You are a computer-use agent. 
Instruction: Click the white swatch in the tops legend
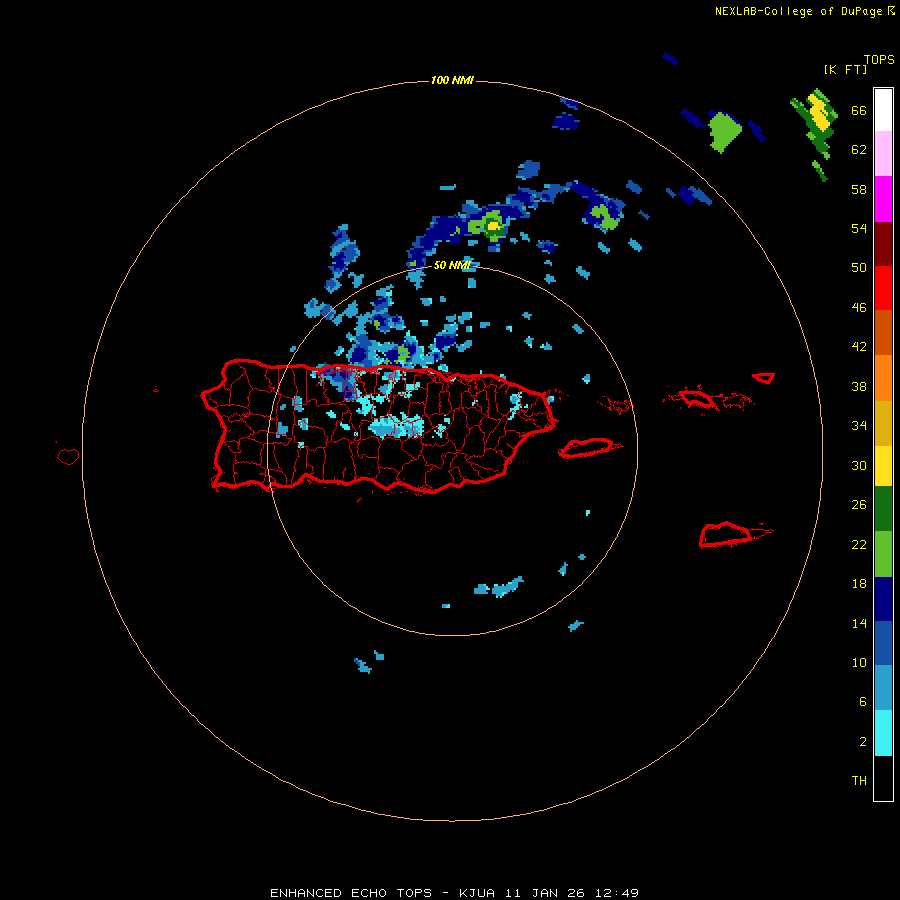(883, 110)
